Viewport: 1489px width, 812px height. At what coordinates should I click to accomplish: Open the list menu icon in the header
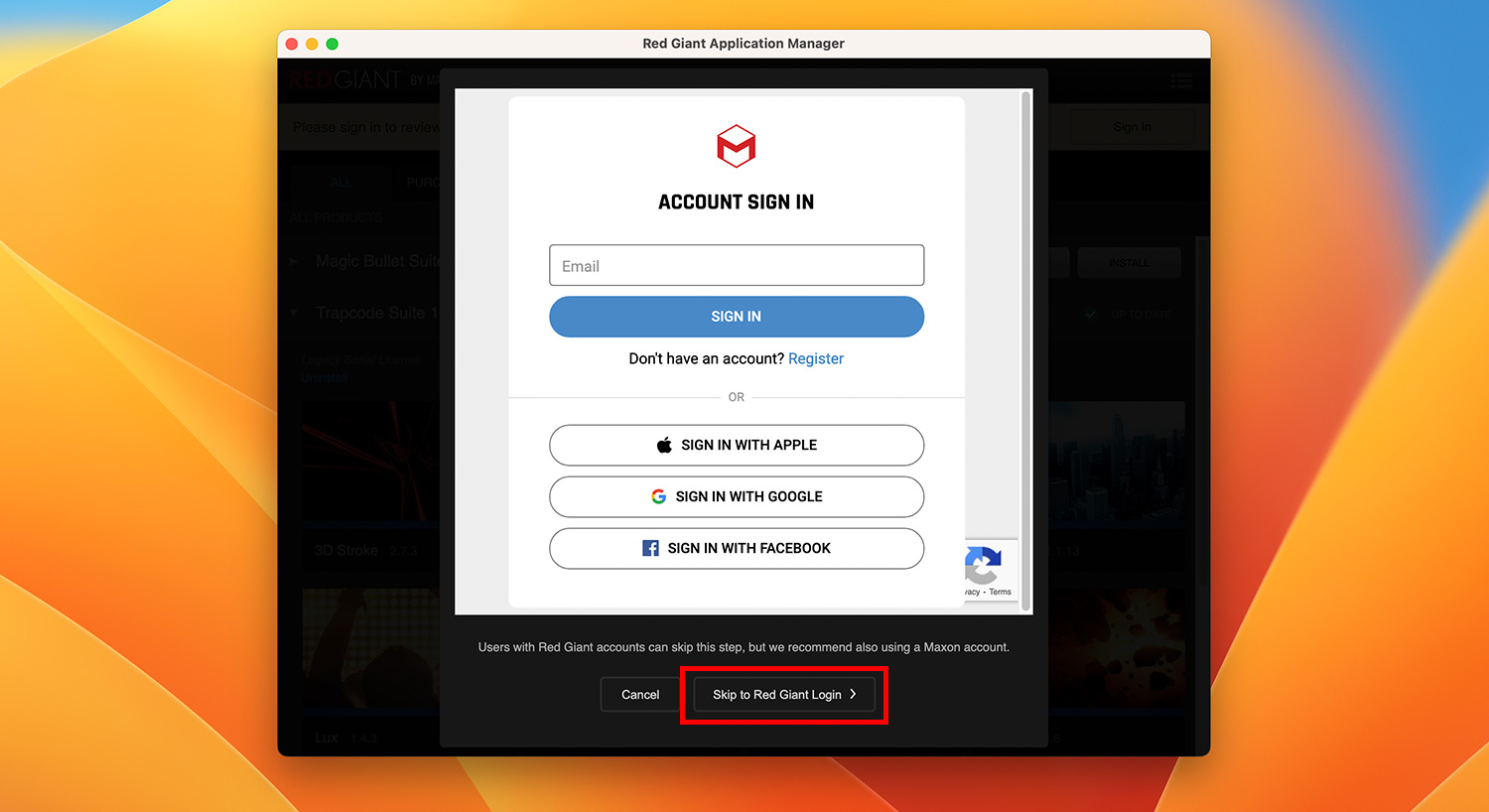point(1180,81)
